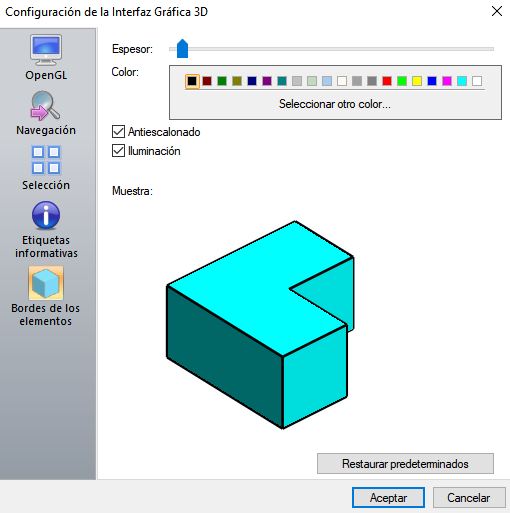Select the cyan color swatch
This screenshot has width=510, height=513.
(x=462, y=81)
